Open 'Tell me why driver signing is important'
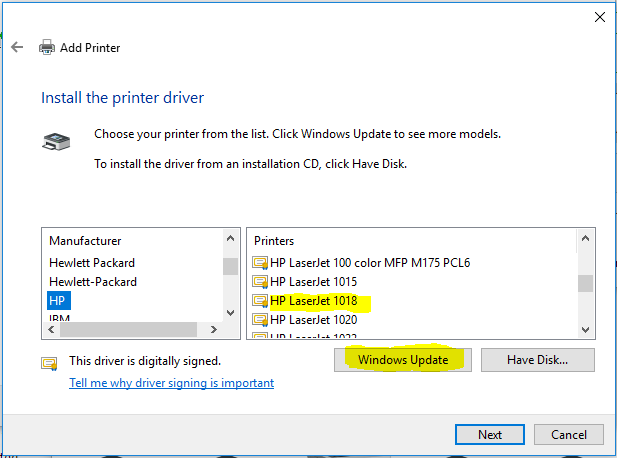617x458 pixels. (x=171, y=383)
